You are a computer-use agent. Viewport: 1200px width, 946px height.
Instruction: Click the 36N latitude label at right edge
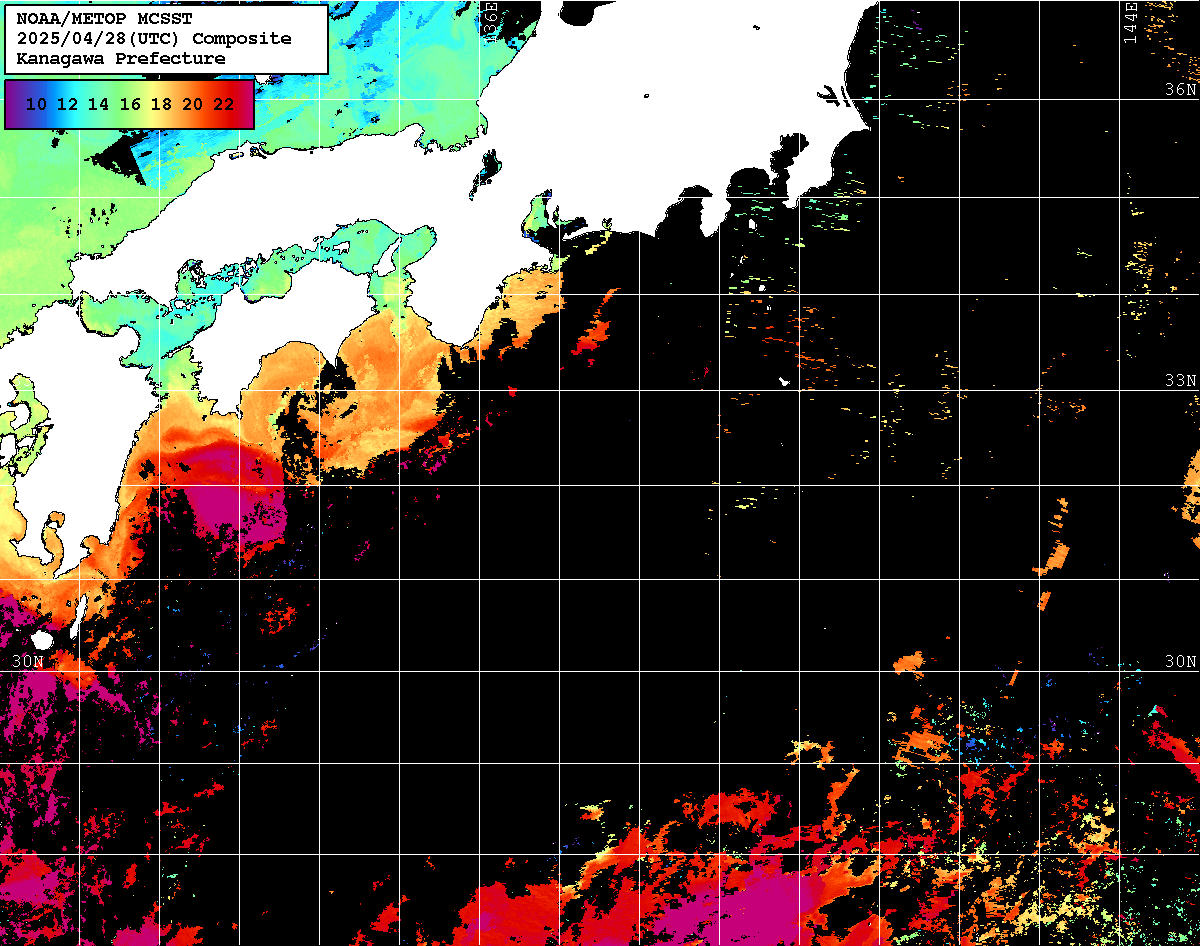click(x=1181, y=90)
